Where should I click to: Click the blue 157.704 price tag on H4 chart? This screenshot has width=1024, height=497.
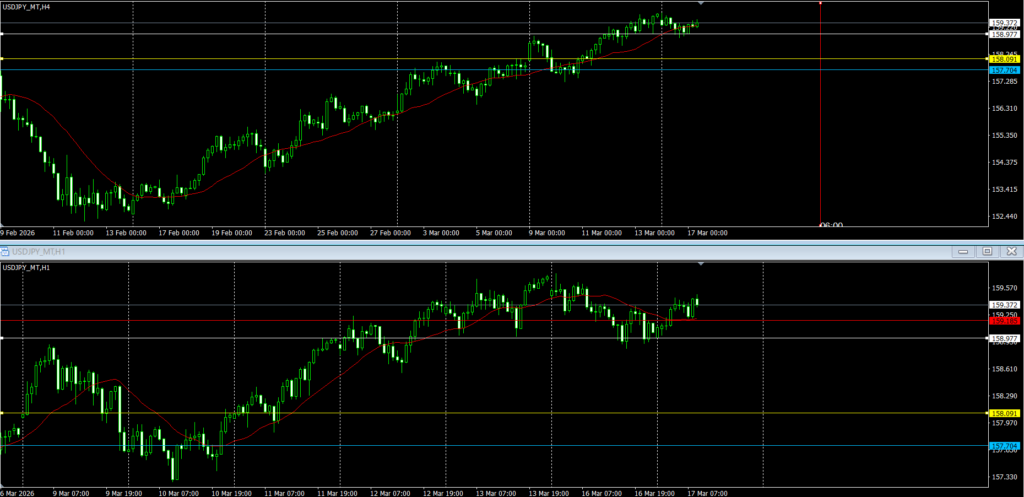click(1003, 70)
